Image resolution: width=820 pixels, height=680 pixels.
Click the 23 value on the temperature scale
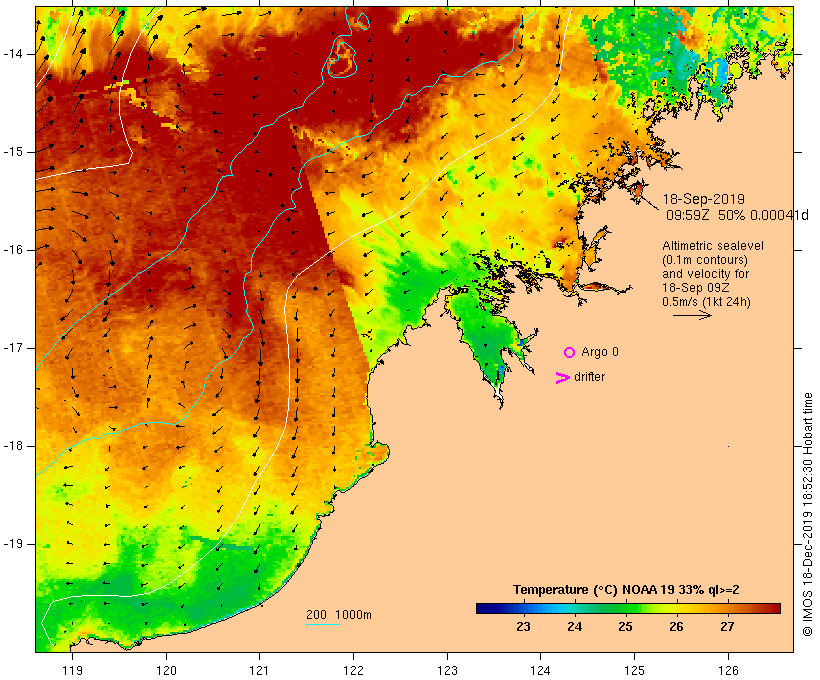tap(523, 627)
